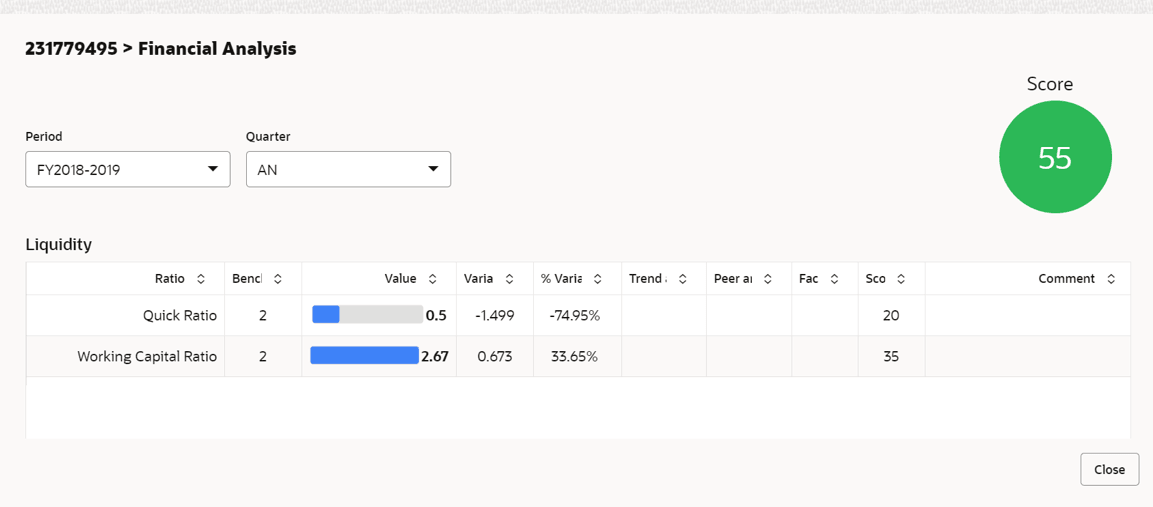Screen dimensions: 1153x507
Task: Click the -74.95% variance percentage
Action: pos(574,316)
